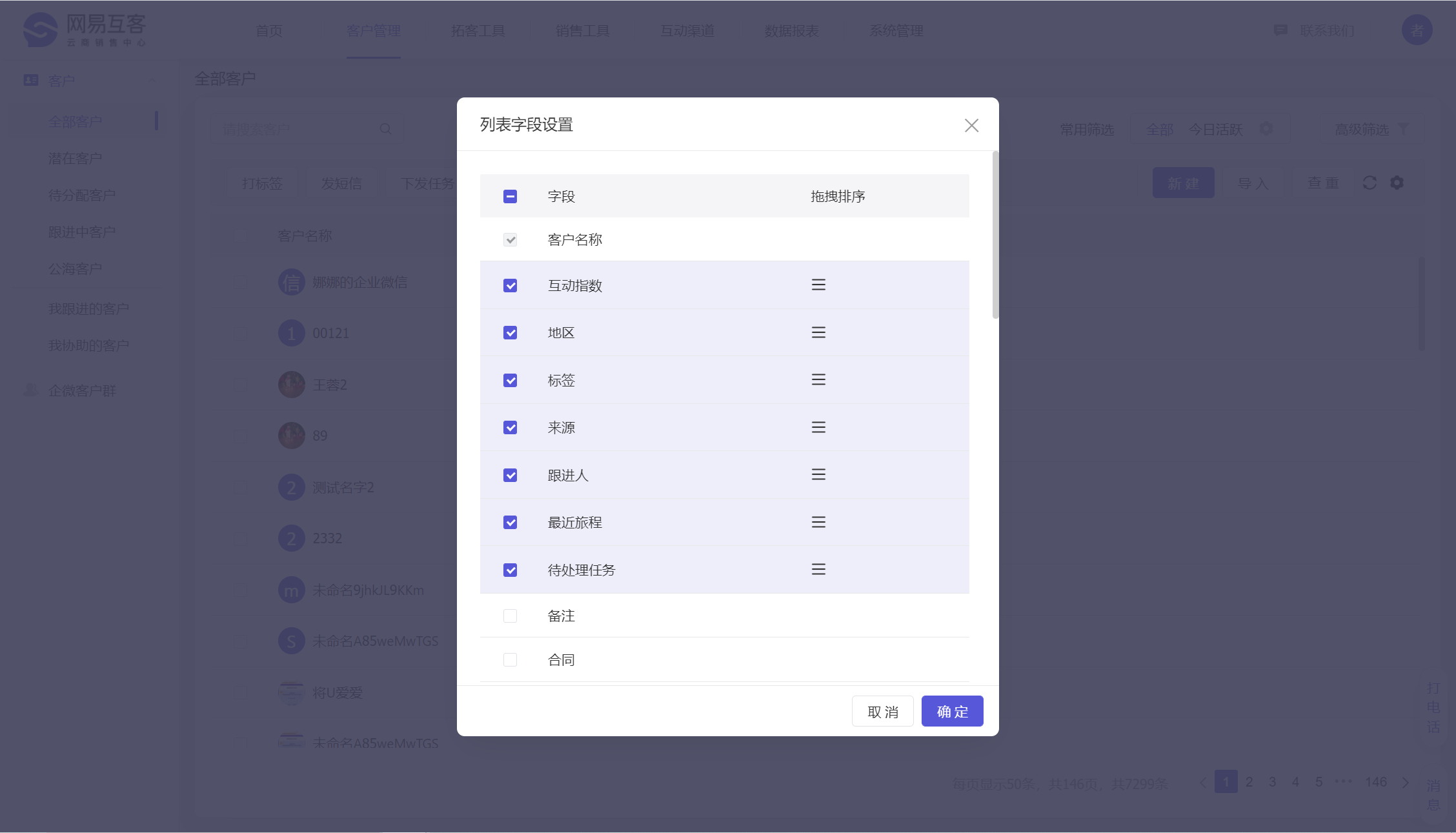Toggle the select-all 字段 header checkbox

[x=510, y=196]
